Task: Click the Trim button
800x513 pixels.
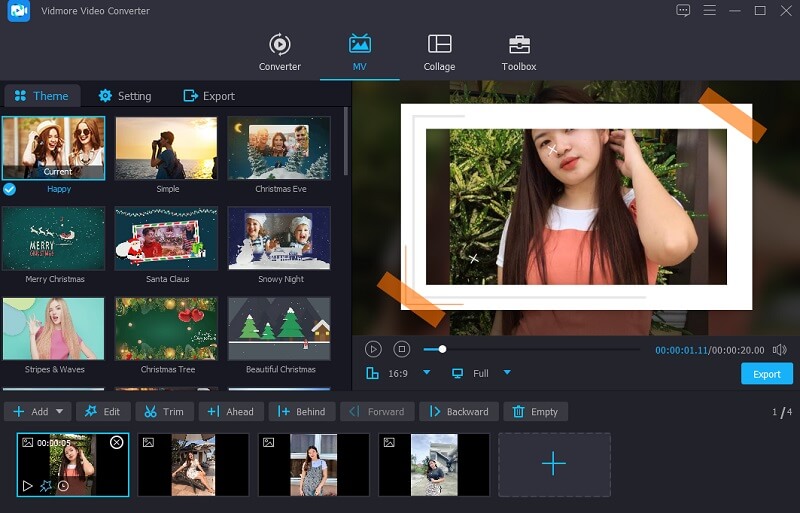Action: [x=164, y=411]
